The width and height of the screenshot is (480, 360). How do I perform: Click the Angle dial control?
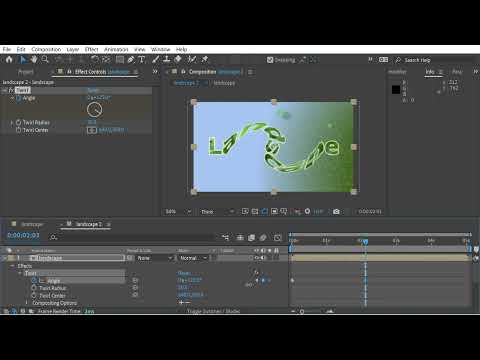pyautogui.click(x=94, y=110)
